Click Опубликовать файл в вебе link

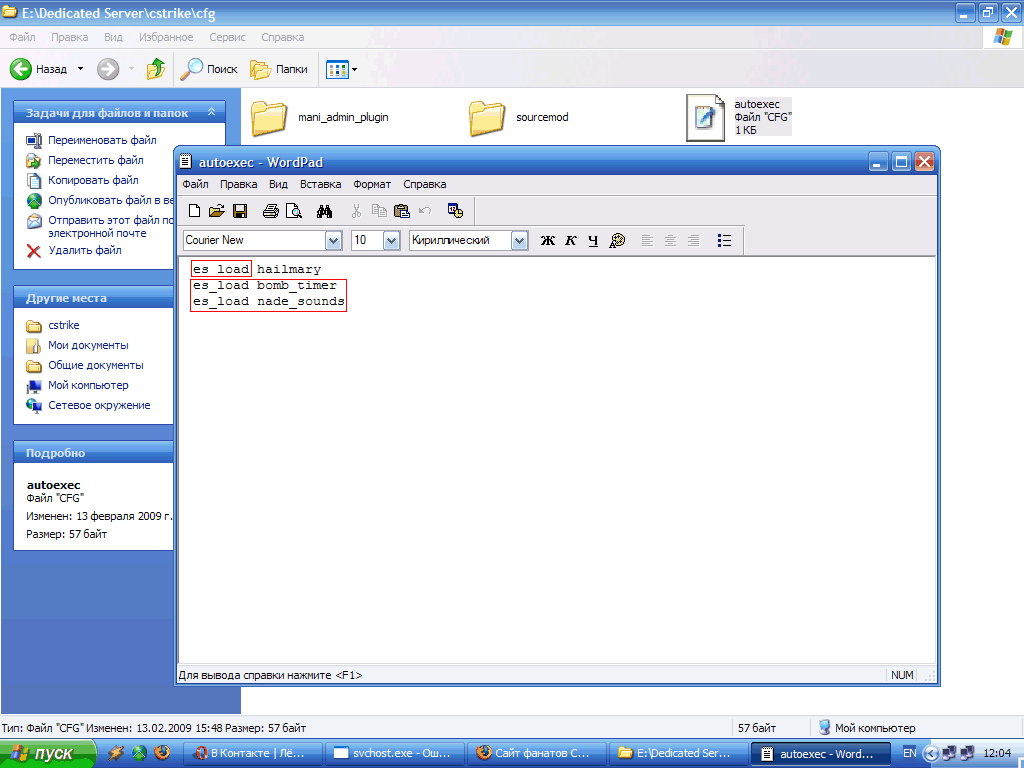tap(111, 200)
